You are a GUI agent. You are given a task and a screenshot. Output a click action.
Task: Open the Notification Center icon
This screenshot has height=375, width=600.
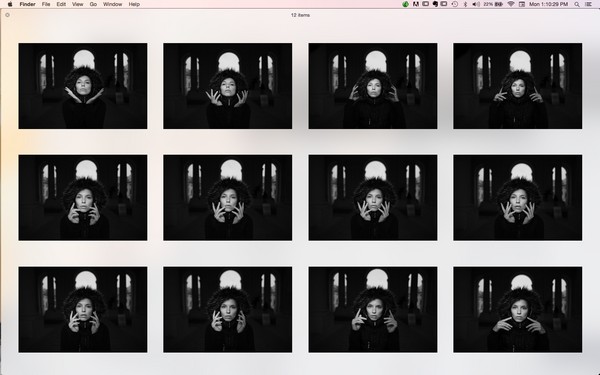pyautogui.click(x=589, y=4)
